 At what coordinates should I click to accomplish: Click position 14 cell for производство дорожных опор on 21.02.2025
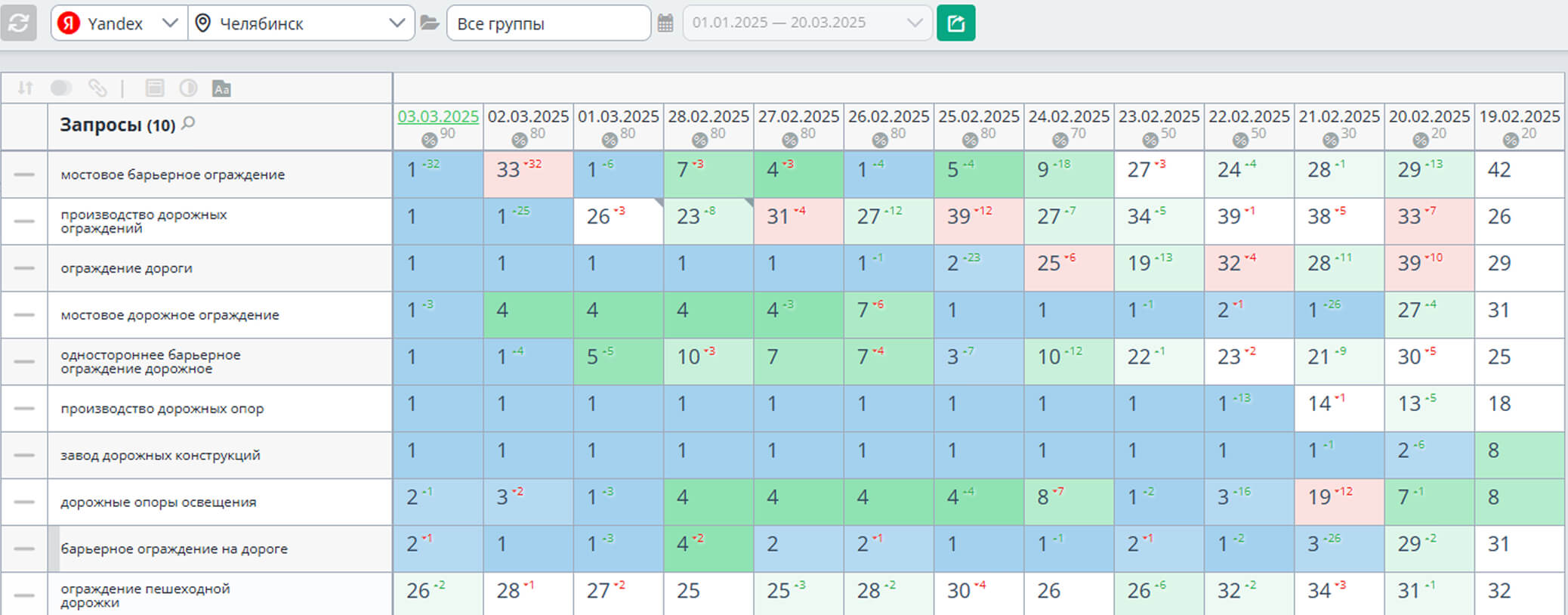click(1339, 409)
